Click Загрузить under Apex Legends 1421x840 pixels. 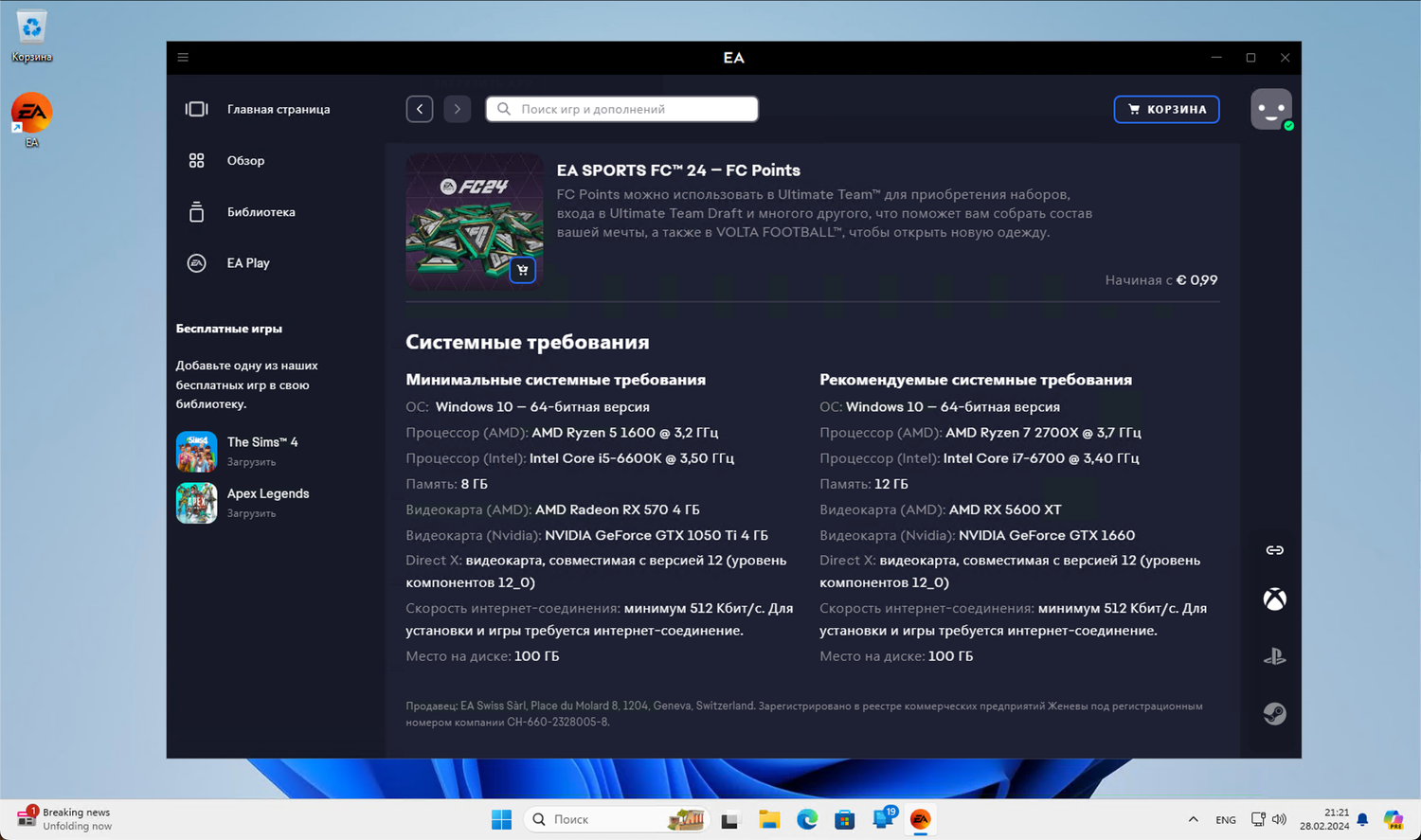pyautogui.click(x=251, y=513)
